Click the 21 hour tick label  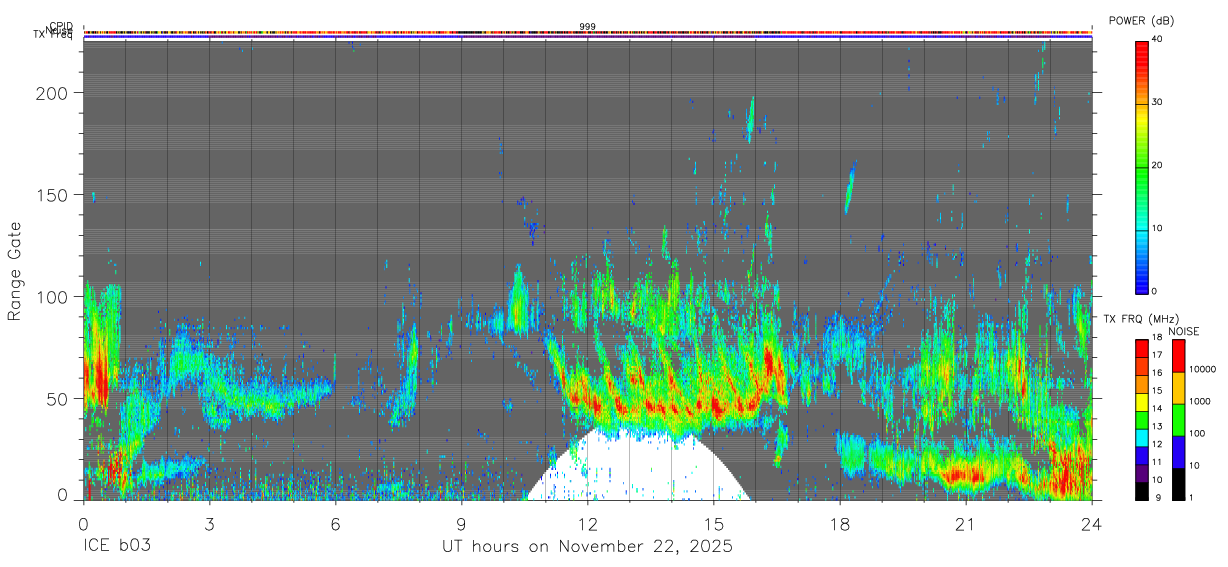point(966,524)
